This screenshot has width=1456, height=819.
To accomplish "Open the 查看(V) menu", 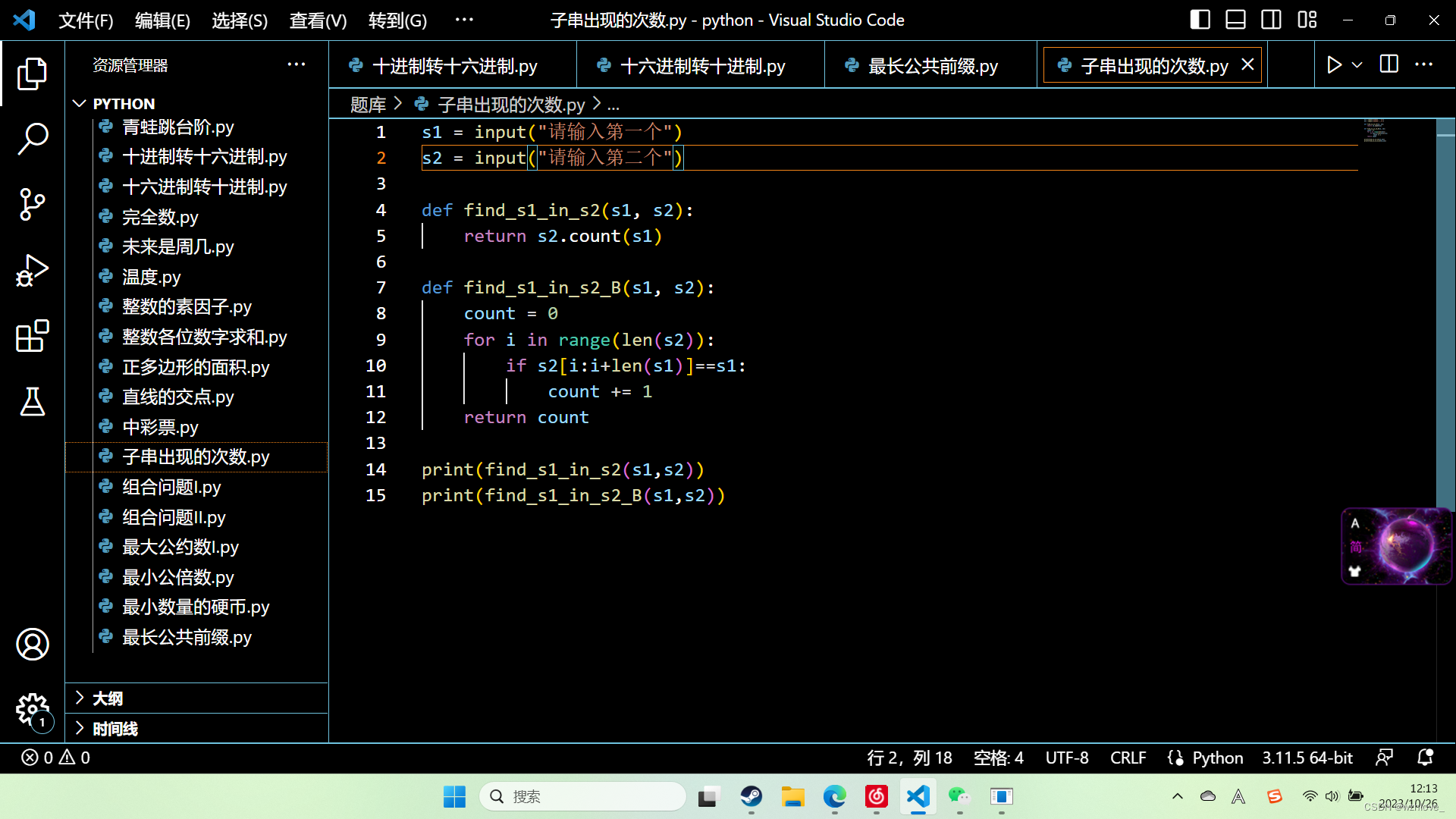I will (318, 20).
